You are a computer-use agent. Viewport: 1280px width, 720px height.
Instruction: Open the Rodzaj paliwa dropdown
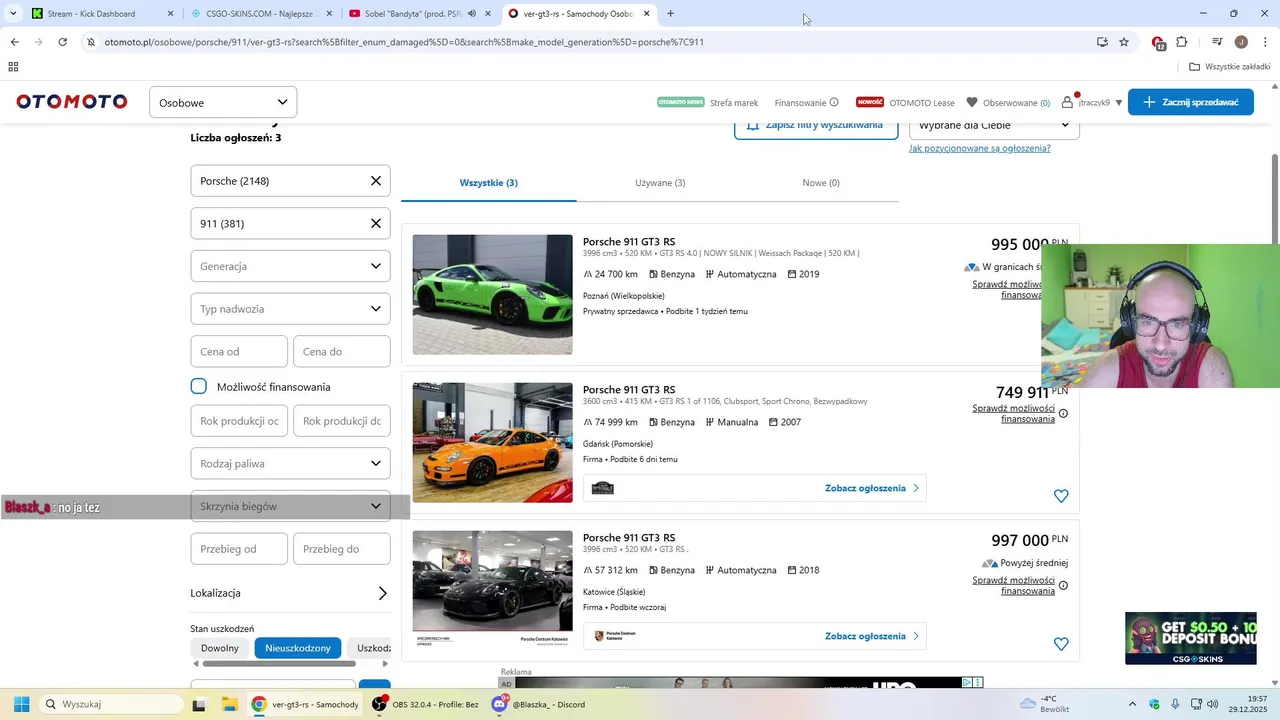[290, 464]
